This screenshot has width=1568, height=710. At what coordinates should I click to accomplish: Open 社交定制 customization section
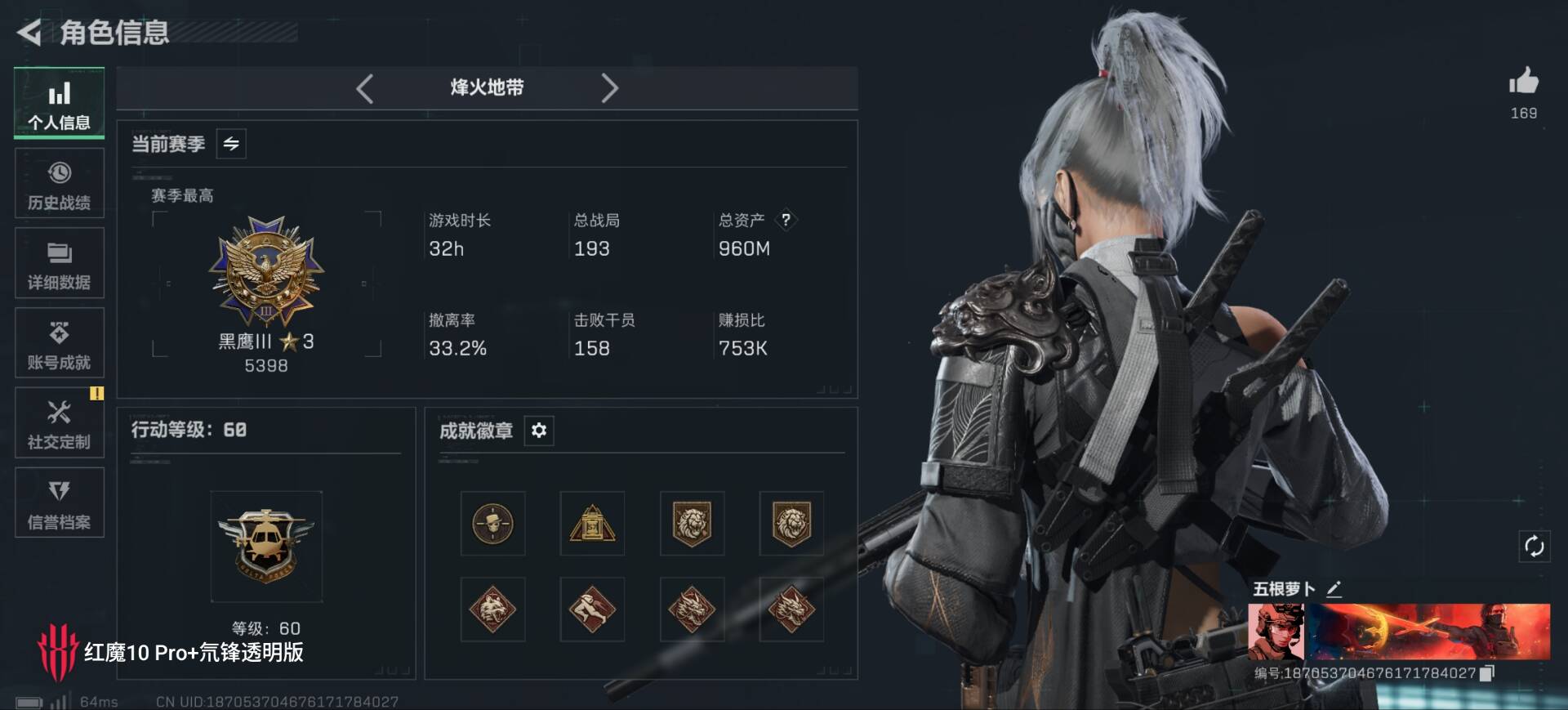pos(59,422)
